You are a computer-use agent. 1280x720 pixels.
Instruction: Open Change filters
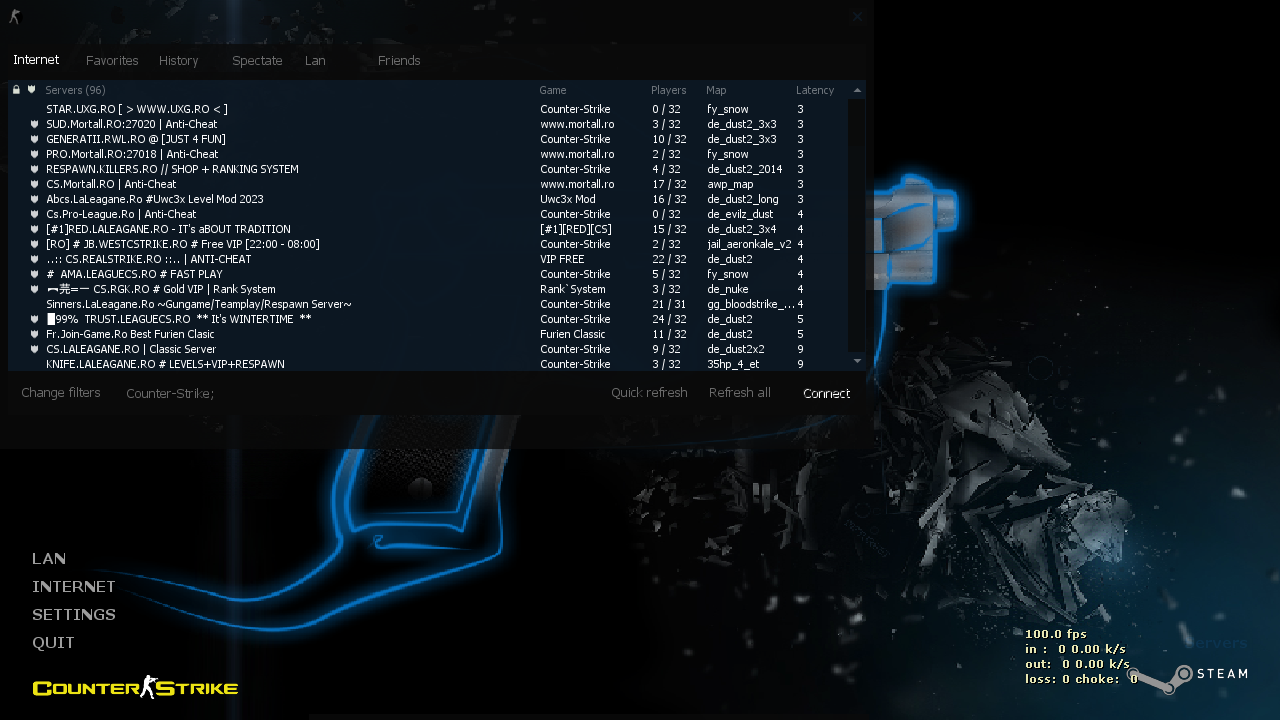(x=61, y=393)
